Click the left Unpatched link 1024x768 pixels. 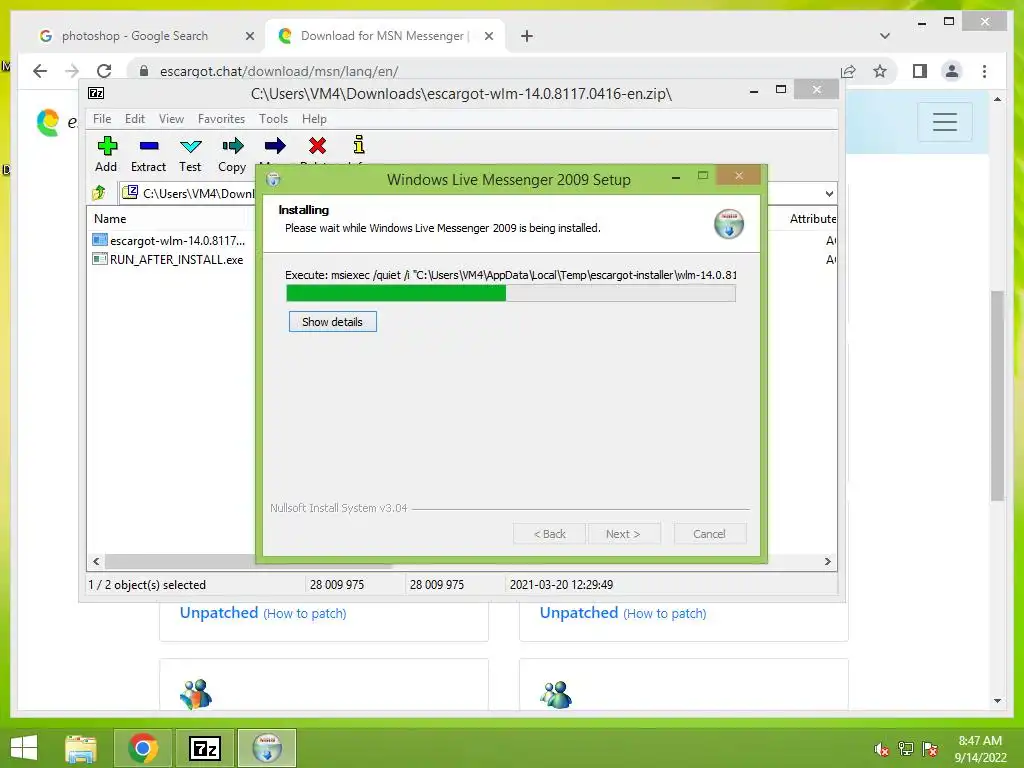[x=219, y=613]
